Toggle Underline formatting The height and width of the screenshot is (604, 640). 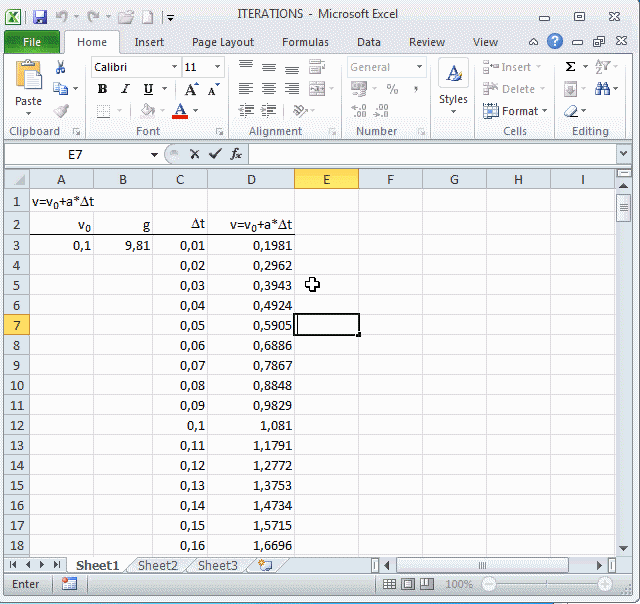pyautogui.click(x=145, y=89)
